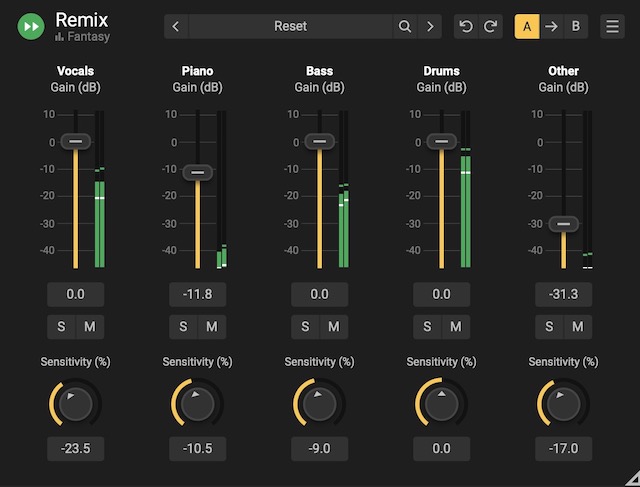This screenshot has width=640, height=487.
Task: Click the redo icon
Action: 491,27
